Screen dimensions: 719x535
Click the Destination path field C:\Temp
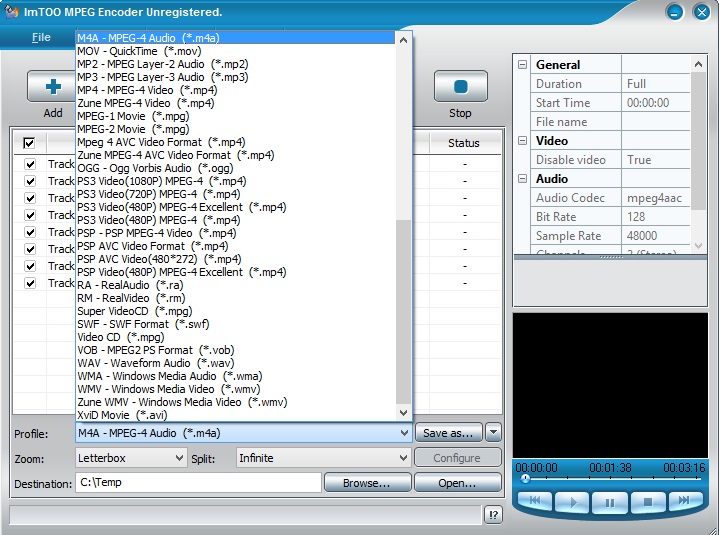[198, 482]
